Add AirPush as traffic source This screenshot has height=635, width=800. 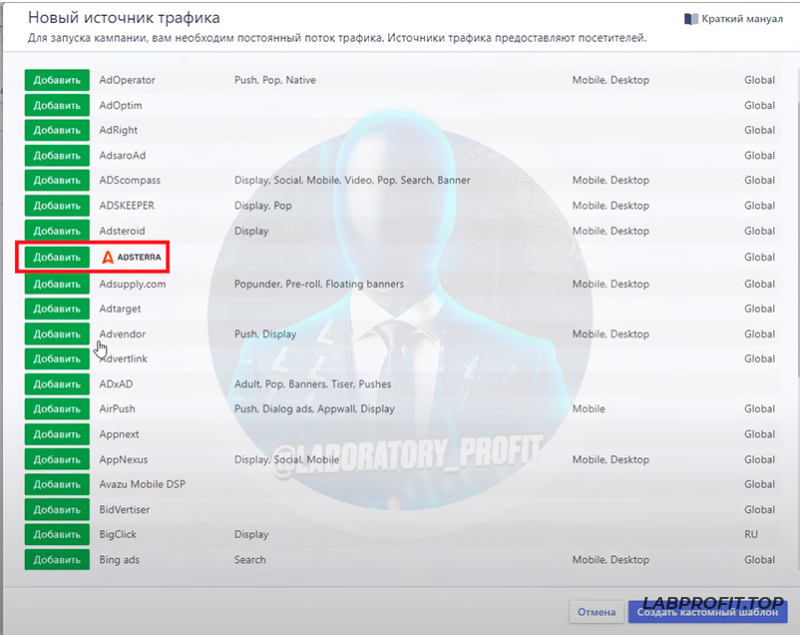57,409
